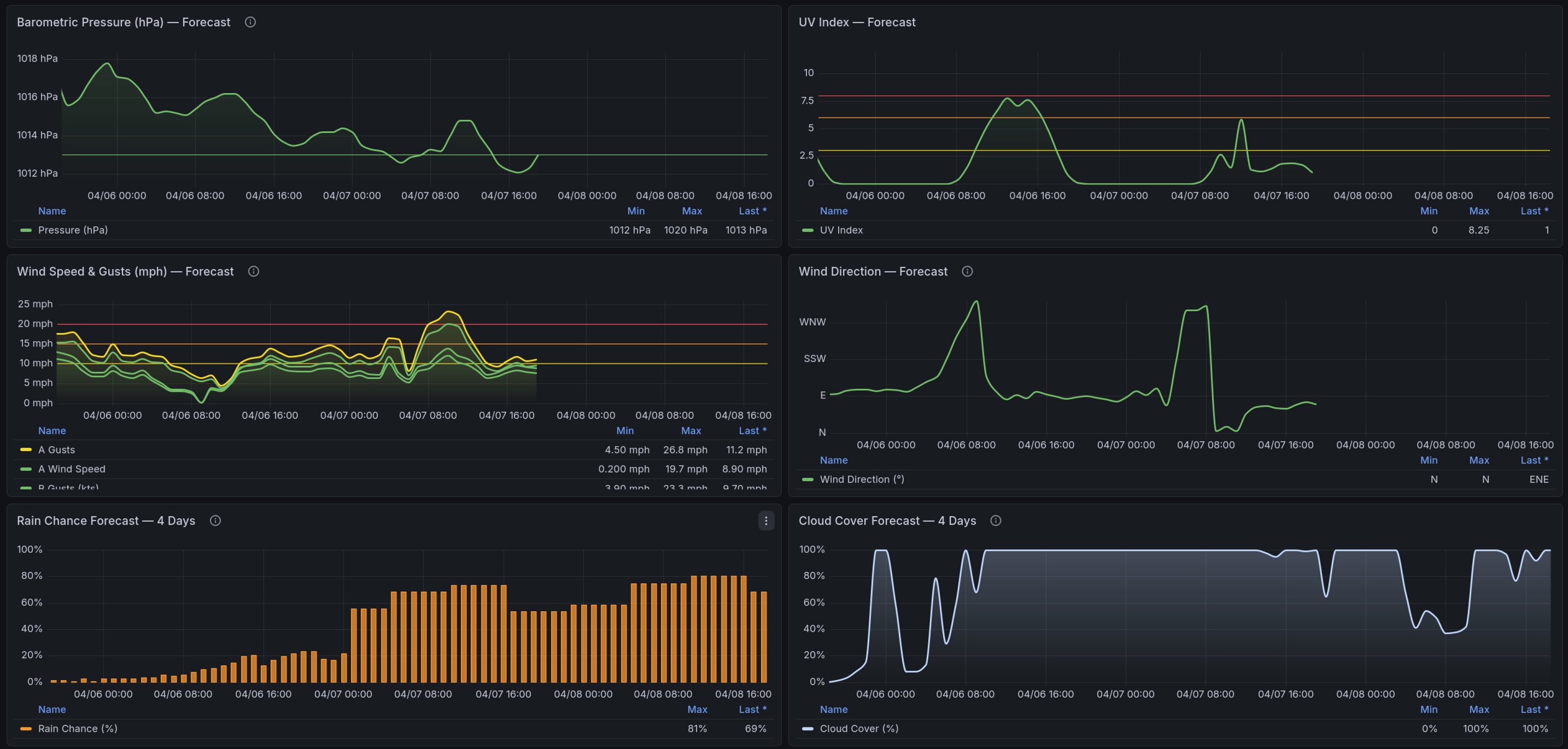Sort UV Index legend by Name header
The image size is (1568, 749).
click(x=833, y=211)
